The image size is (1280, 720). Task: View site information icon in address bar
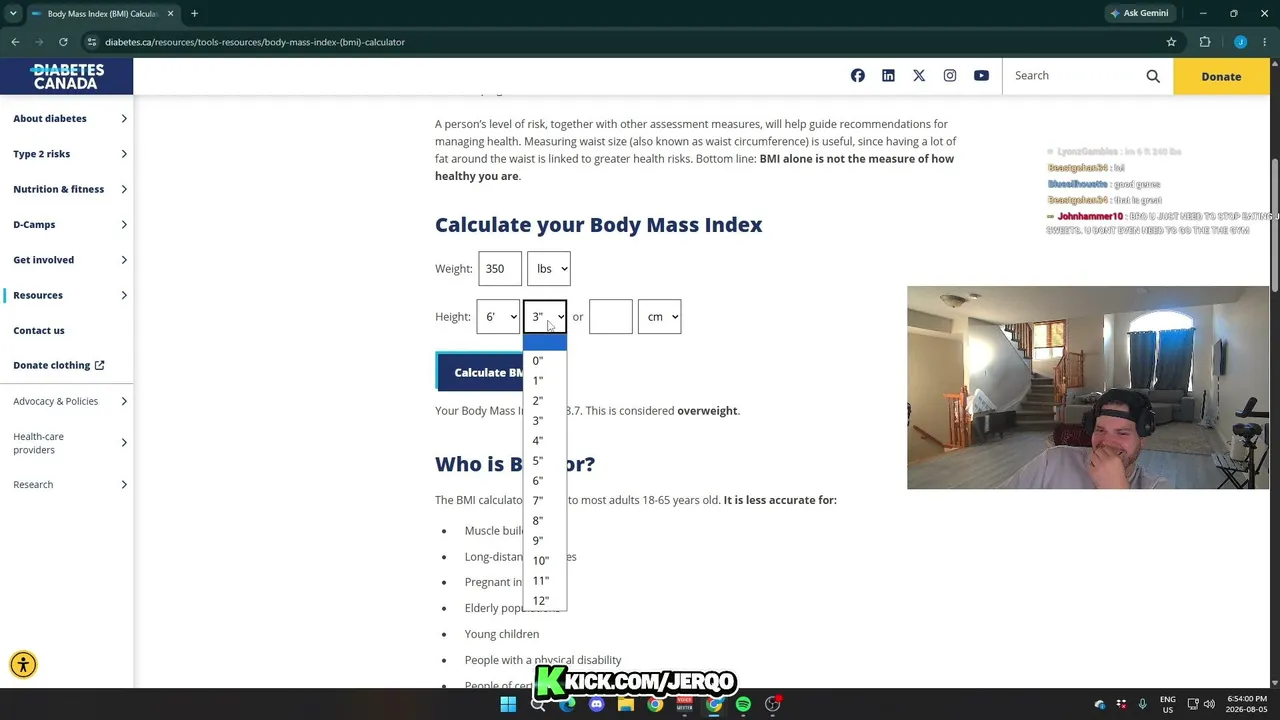[91, 42]
